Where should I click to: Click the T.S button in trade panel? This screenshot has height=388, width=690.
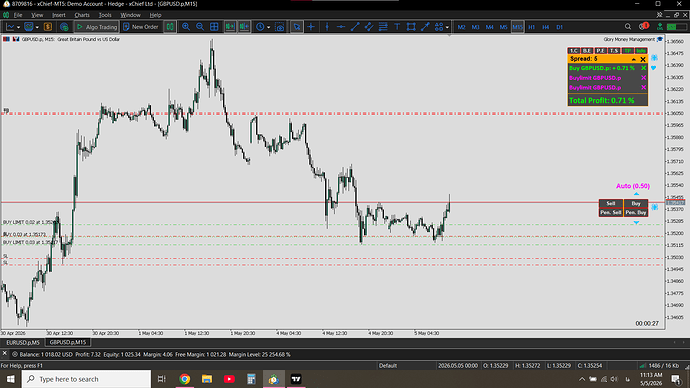pos(614,51)
